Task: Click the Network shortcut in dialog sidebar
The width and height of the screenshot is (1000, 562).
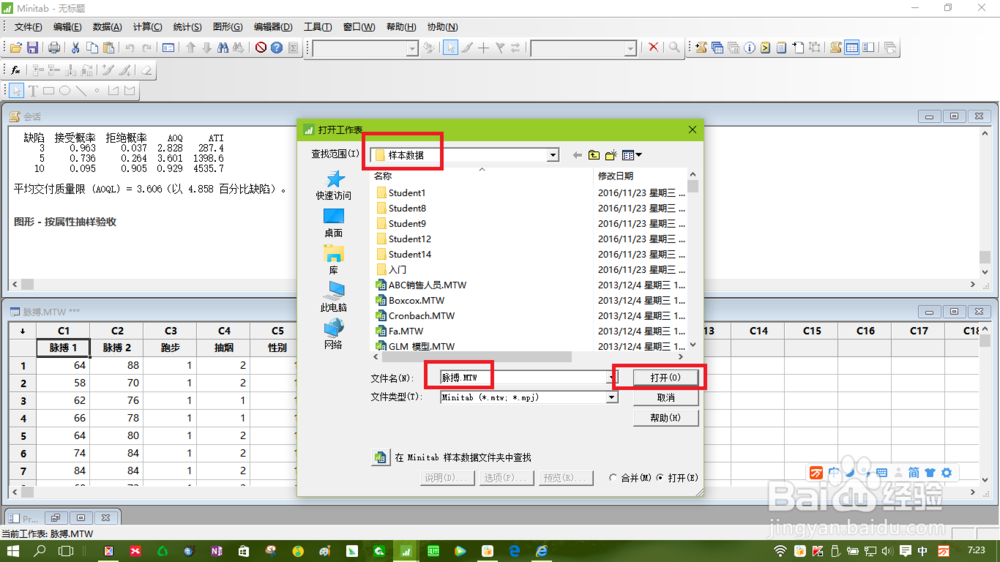Action: (x=334, y=334)
